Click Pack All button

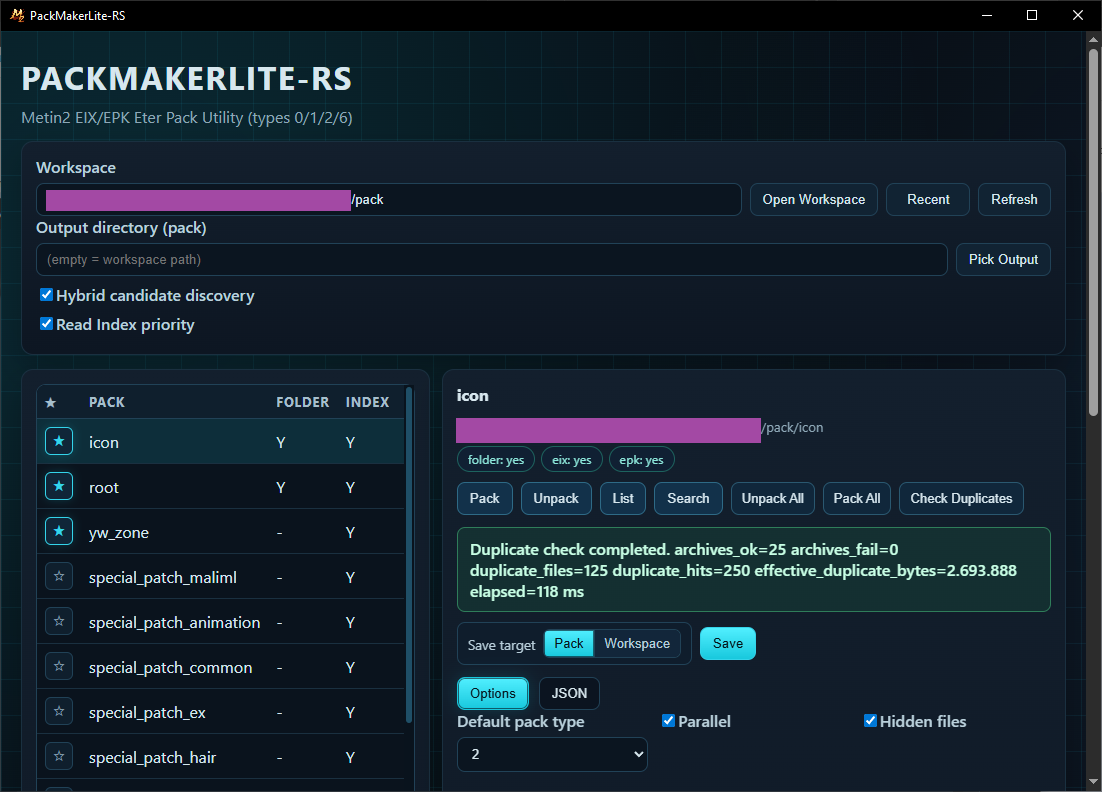pyautogui.click(x=857, y=498)
